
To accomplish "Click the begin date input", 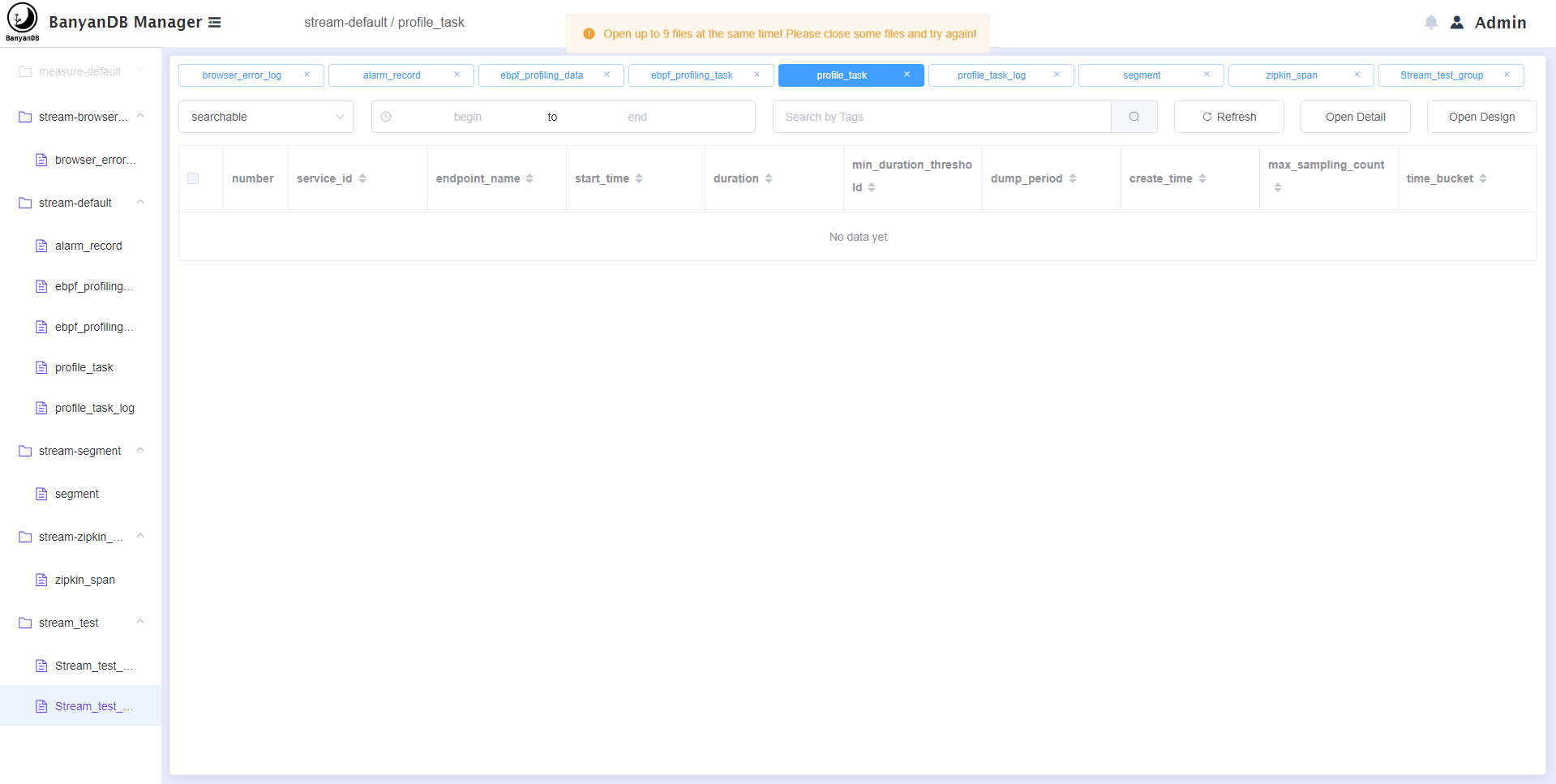I will click(468, 117).
